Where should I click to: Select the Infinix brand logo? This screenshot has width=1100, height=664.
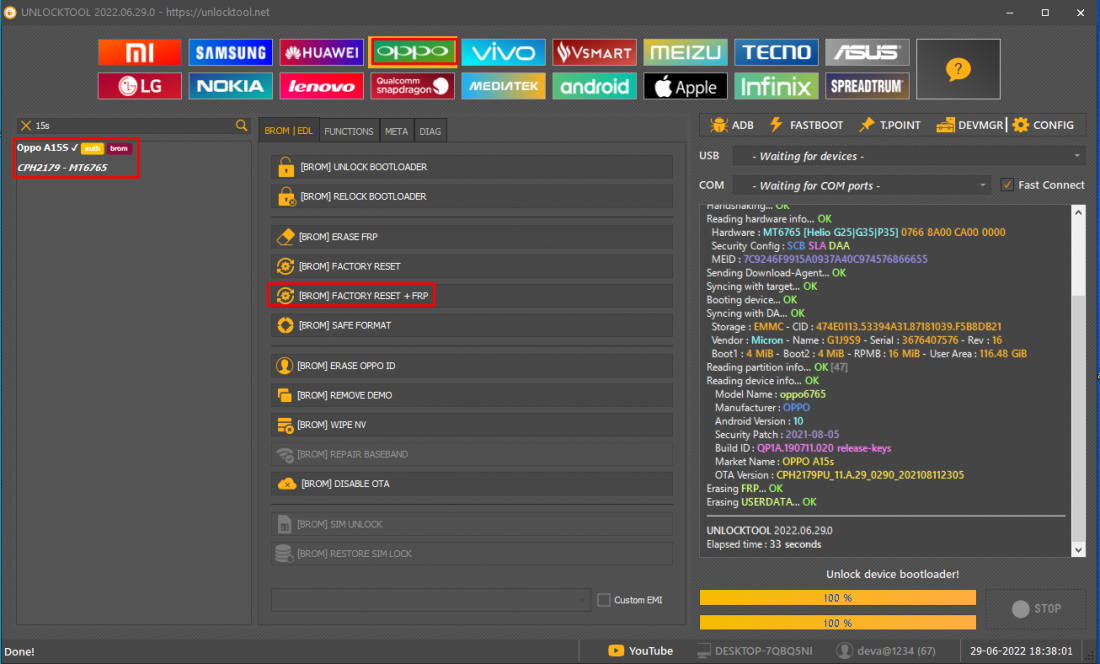(x=776, y=86)
